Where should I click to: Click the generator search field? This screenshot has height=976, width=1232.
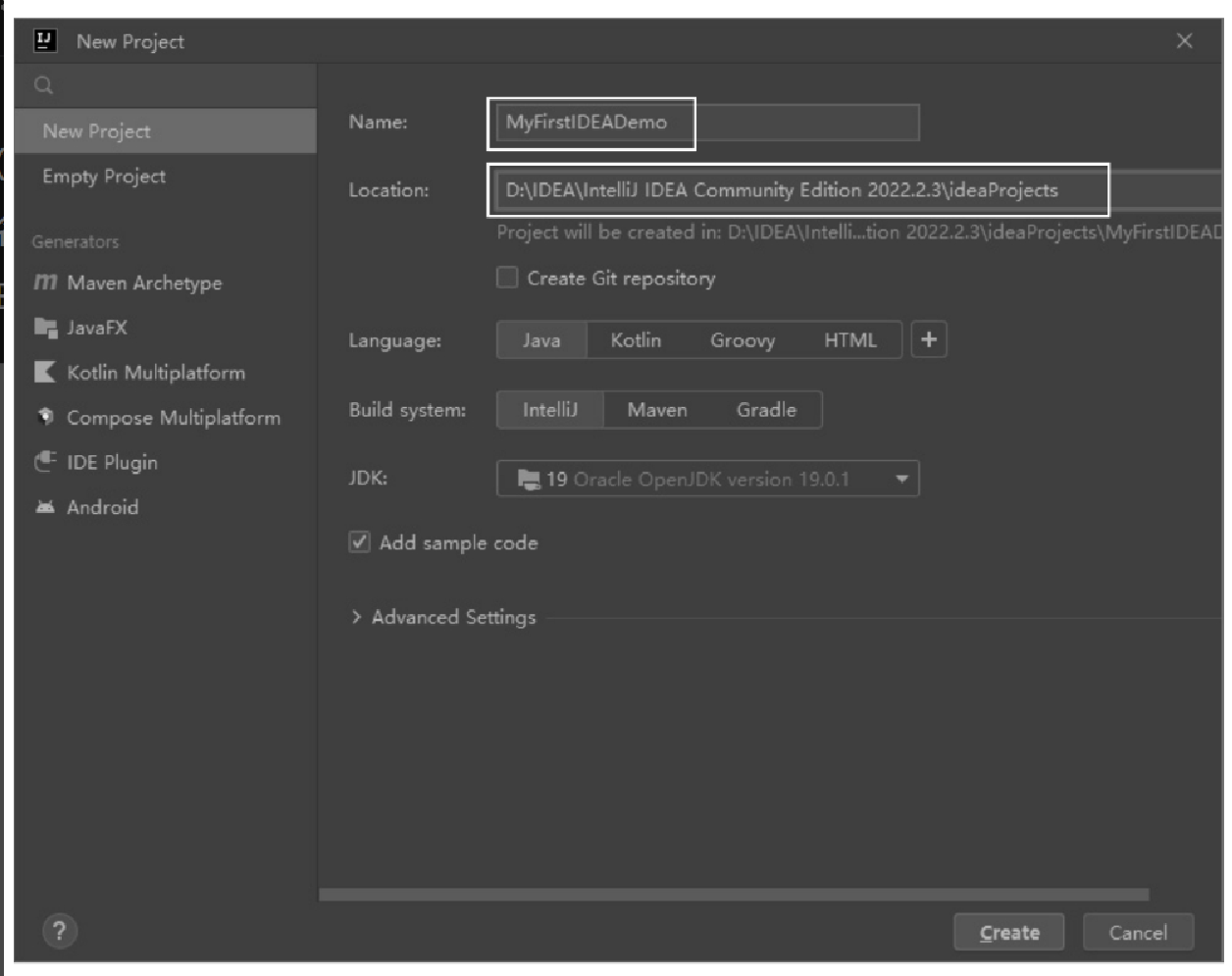click(166, 85)
